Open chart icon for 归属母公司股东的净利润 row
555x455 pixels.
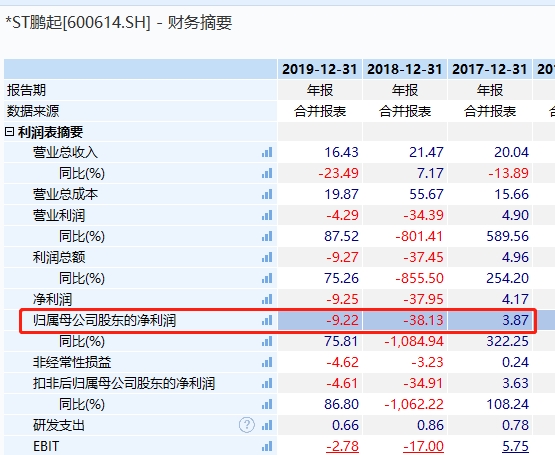click(x=267, y=320)
